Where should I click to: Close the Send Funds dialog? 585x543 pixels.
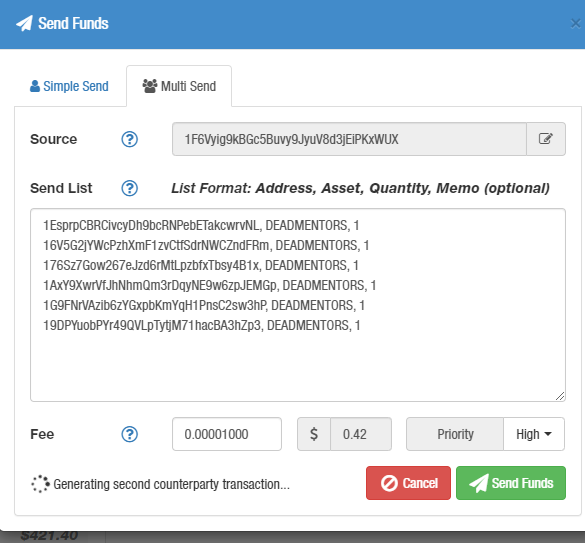tap(576, 24)
